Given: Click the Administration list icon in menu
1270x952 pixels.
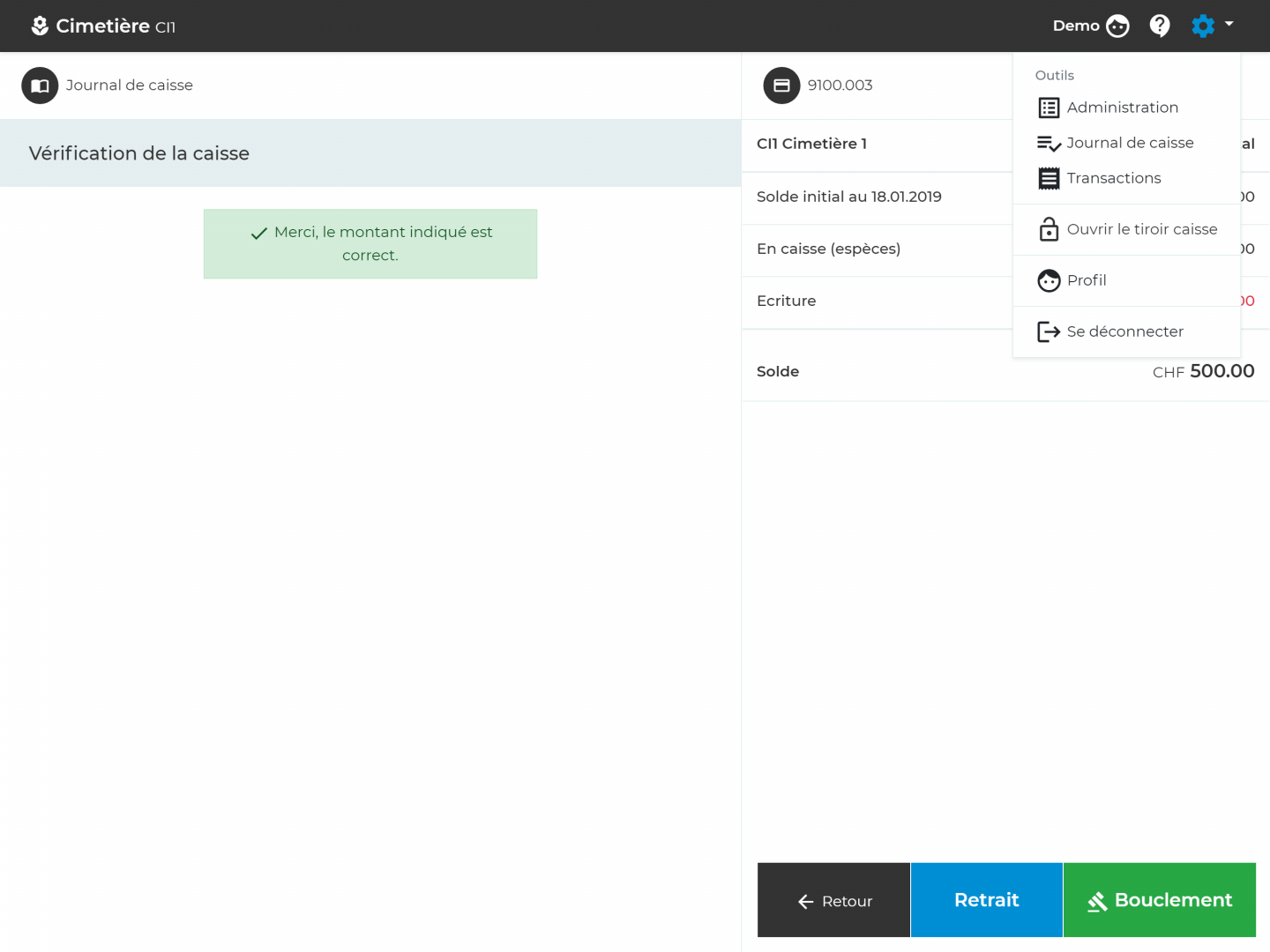Looking at the screenshot, I should click(x=1049, y=108).
